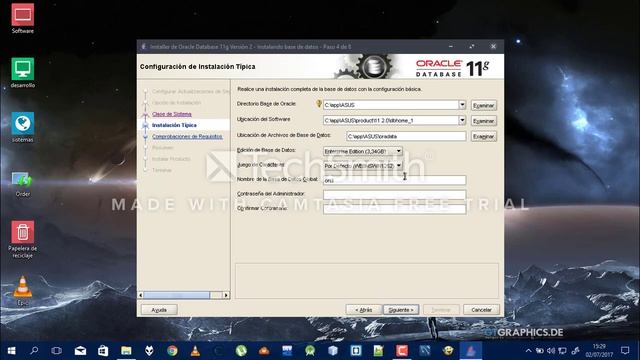Launch Google Chrome from taskbar

(172, 351)
